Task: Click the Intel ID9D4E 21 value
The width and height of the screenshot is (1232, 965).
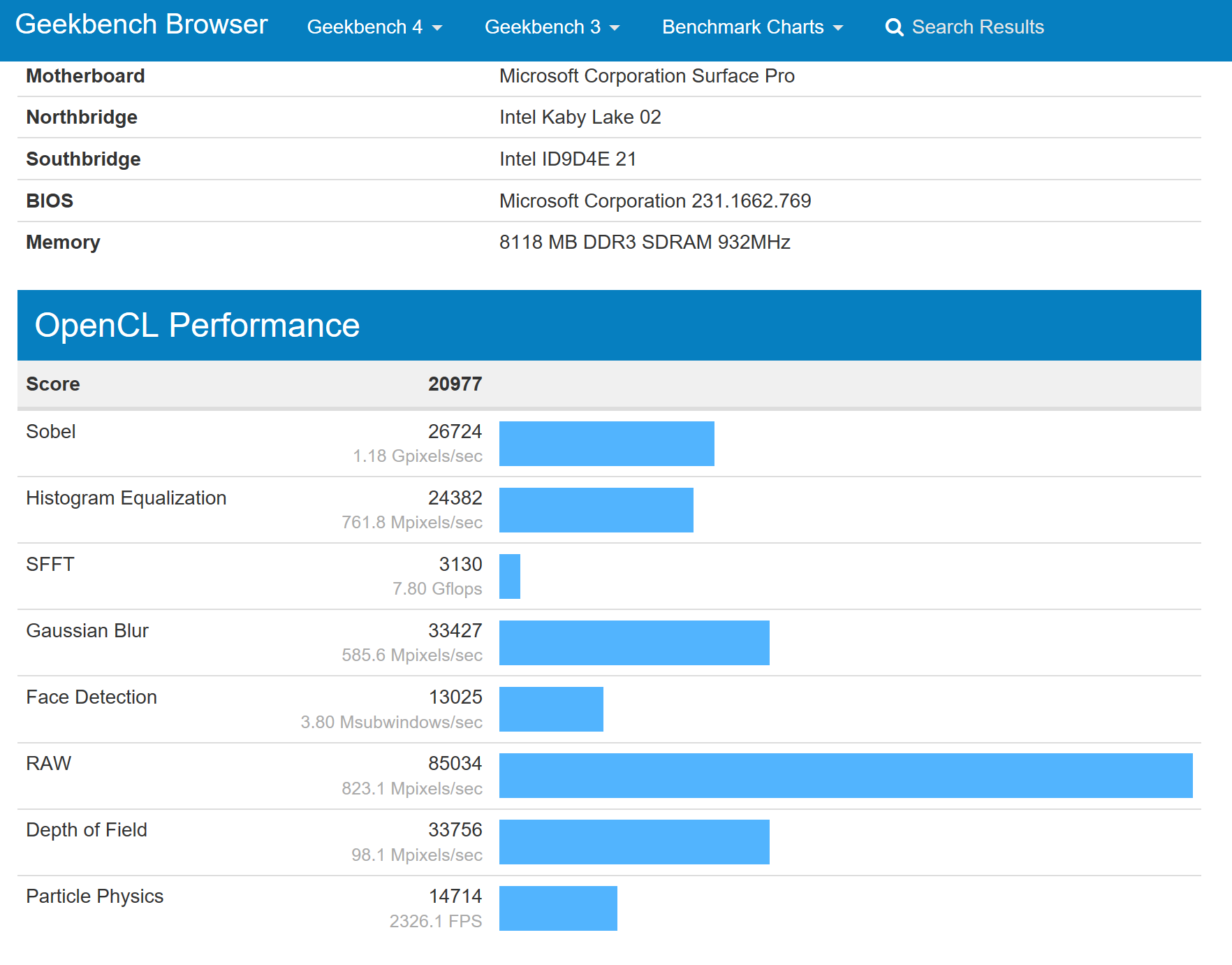Action: pos(568,159)
